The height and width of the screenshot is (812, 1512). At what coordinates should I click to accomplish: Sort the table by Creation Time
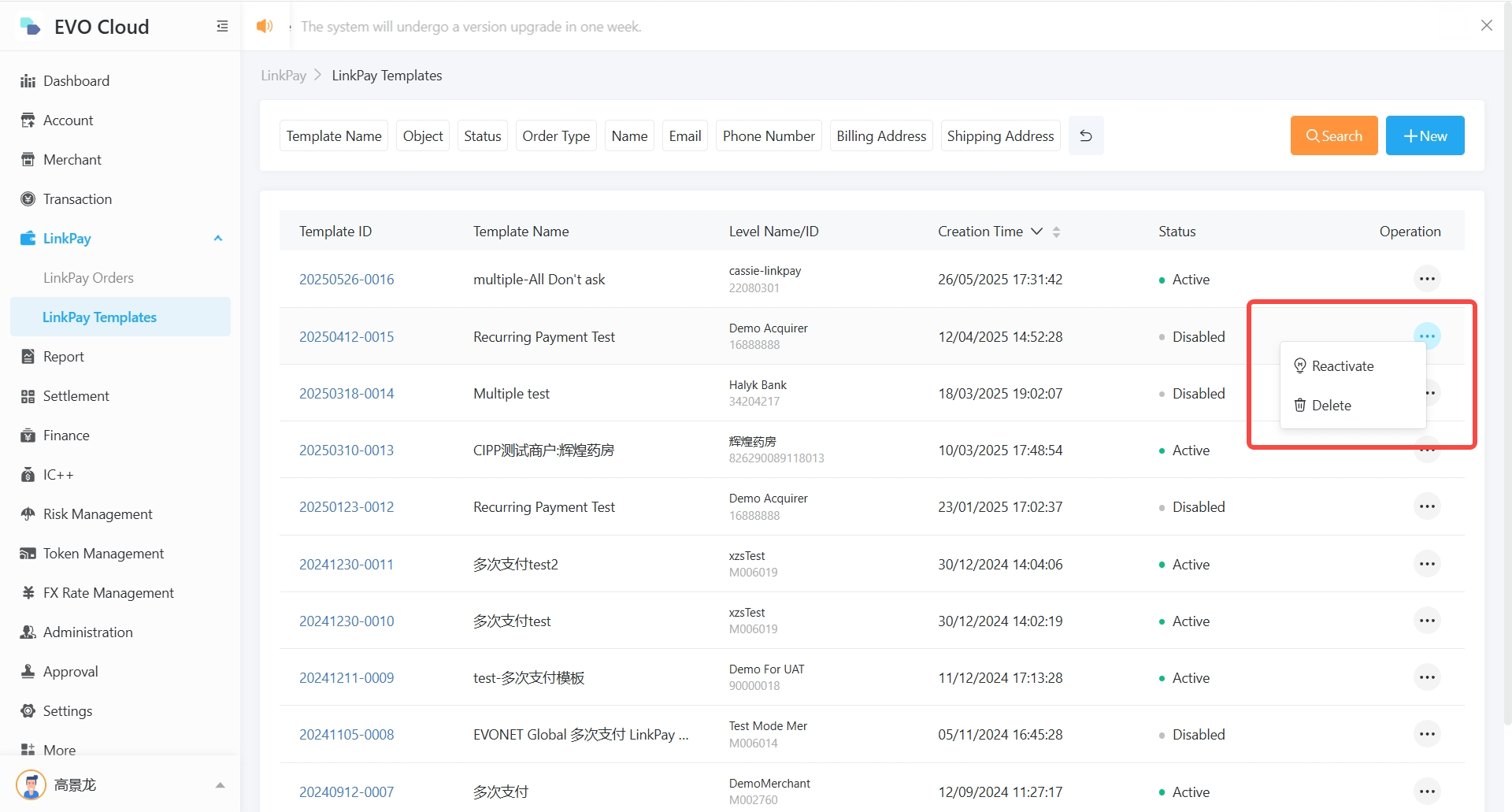(1056, 232)
